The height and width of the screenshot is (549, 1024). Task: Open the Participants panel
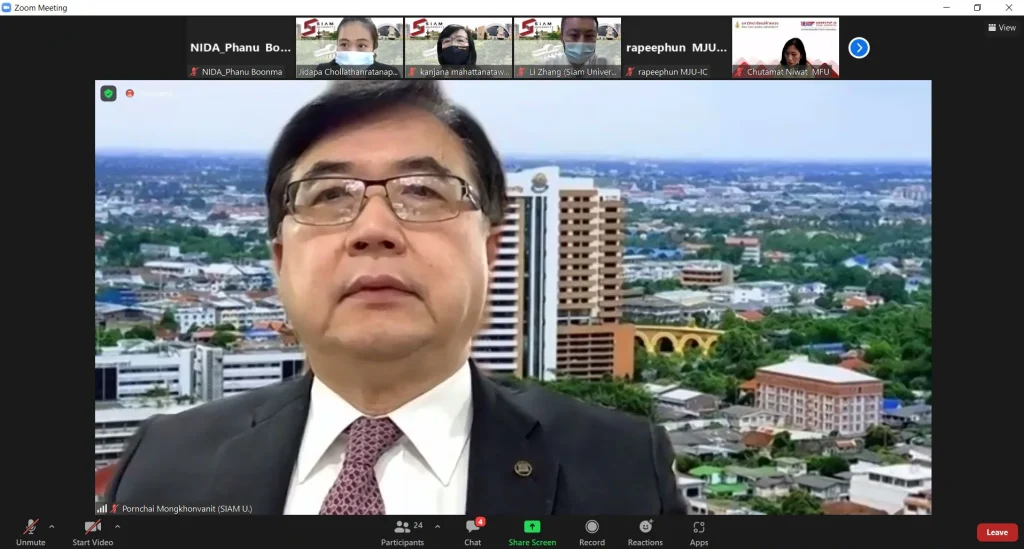pyautogui.click(x=402, y=532)
